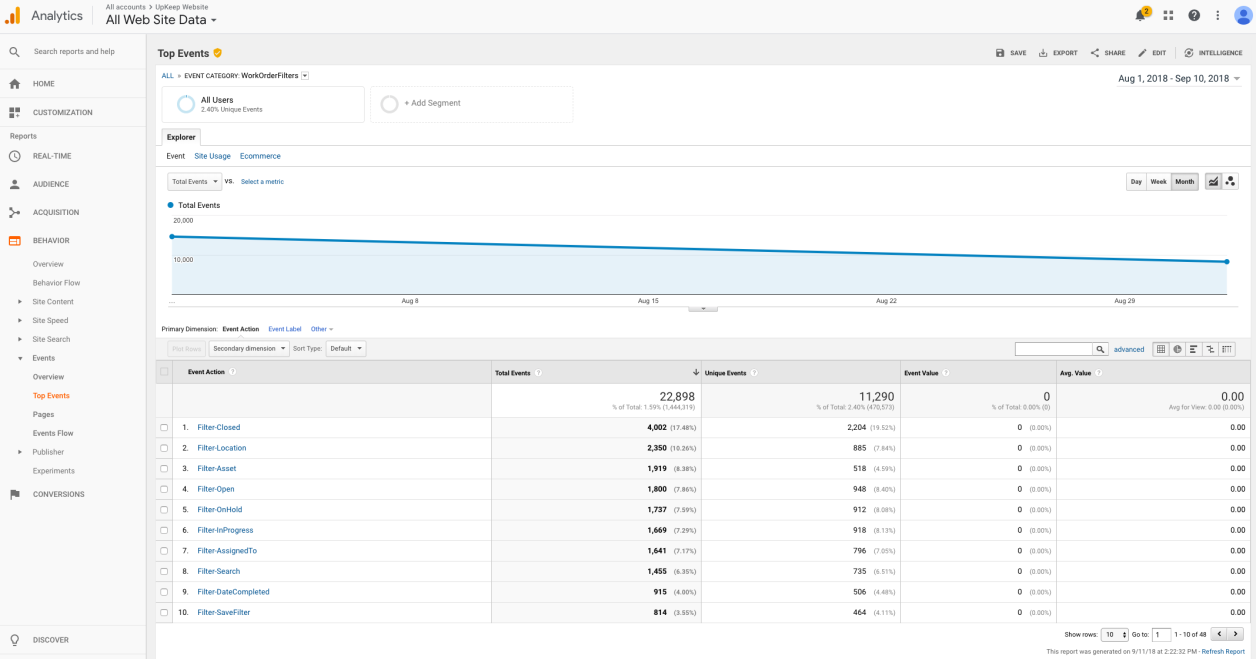
Task: Select the Comparison view icon
Action: tap(1210, 349)
